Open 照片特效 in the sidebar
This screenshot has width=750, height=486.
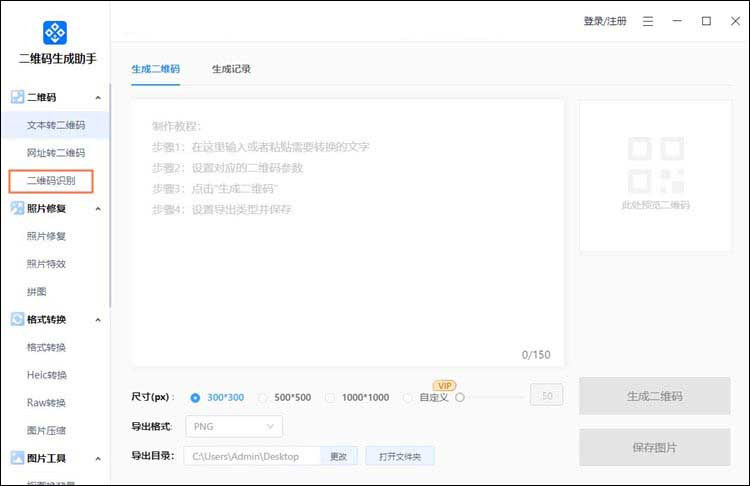coord(46,264)
